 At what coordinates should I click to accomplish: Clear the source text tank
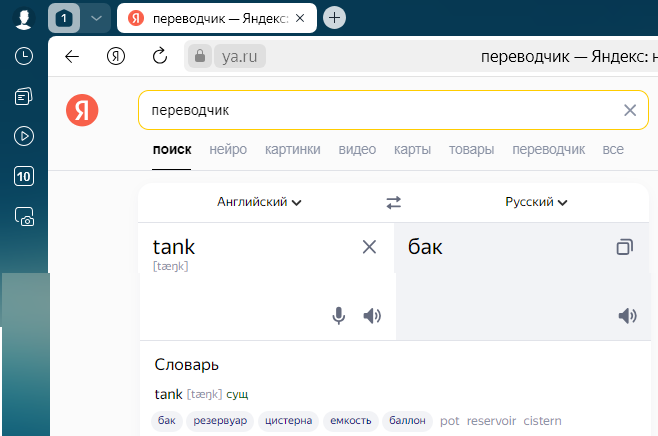click(x=369, y=247)
